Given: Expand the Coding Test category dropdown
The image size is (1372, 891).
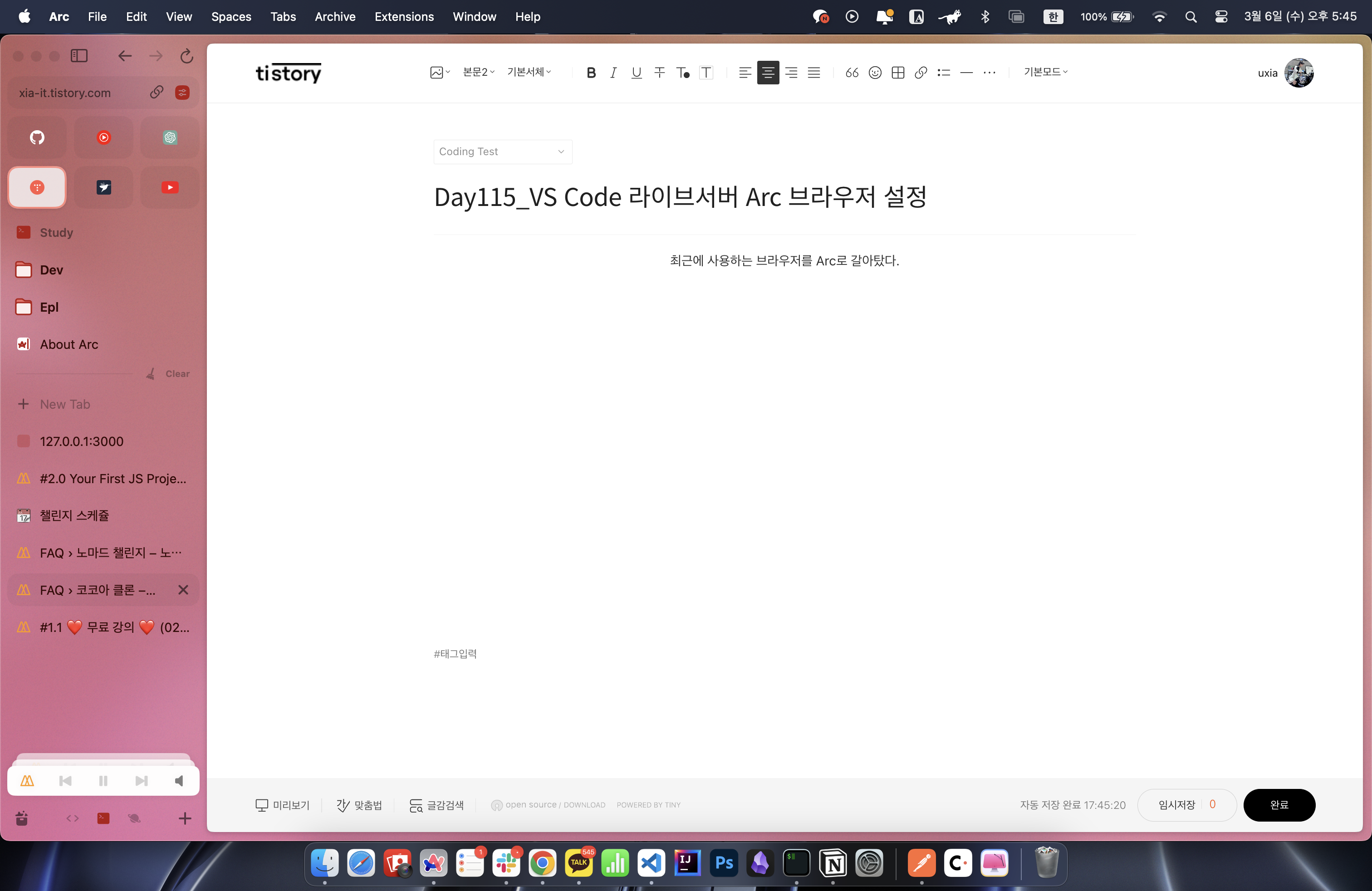Looking at the screenshot, I should pyautogui.click(x=502, y=152).
